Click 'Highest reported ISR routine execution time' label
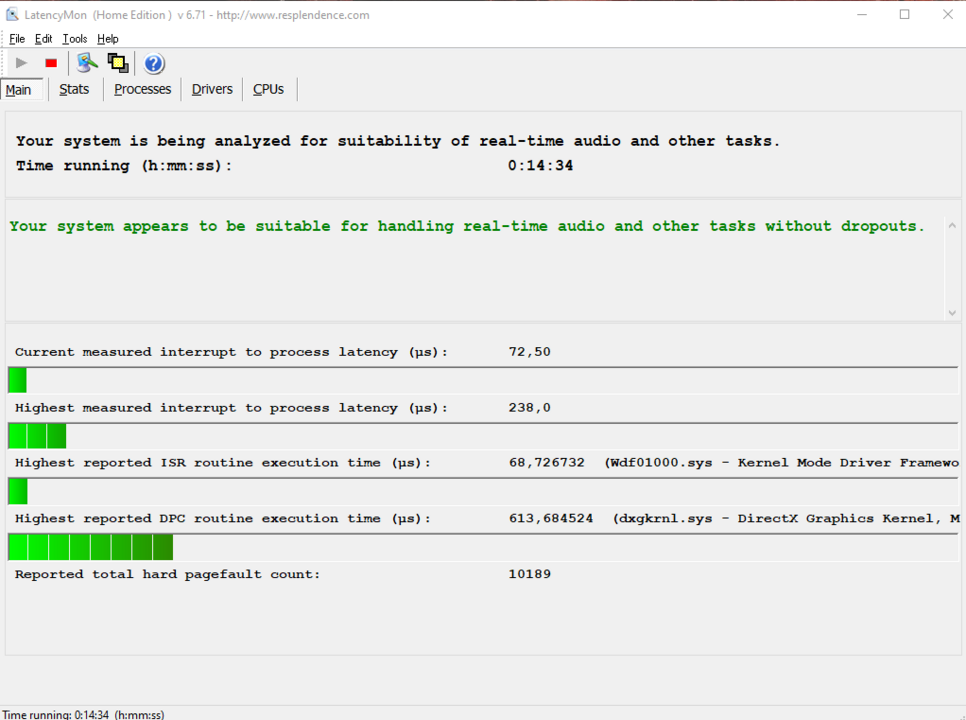Screen dimensions: 966x720 tap(223, 463)
